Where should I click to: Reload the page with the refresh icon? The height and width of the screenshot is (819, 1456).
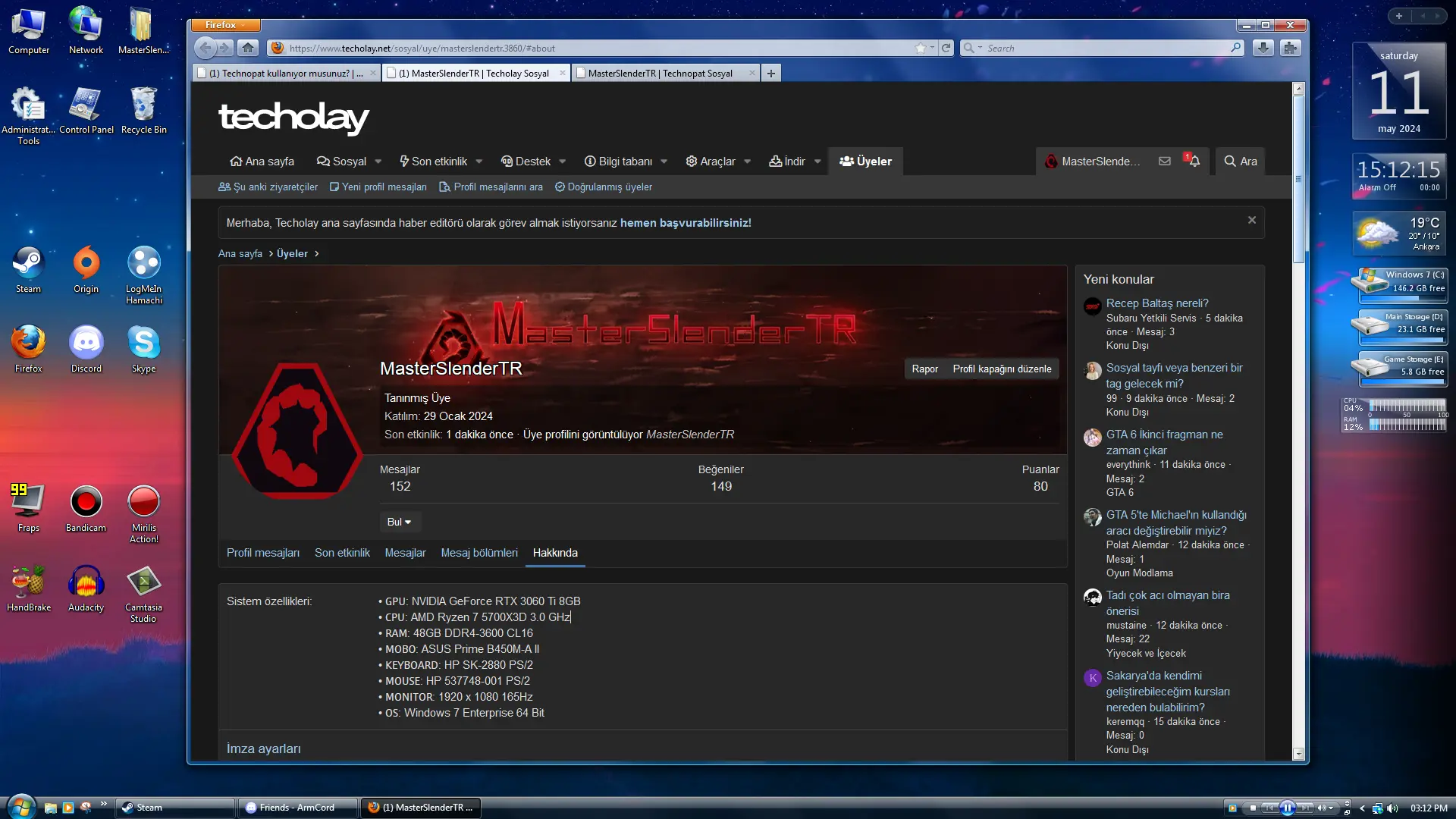point(946,48)
